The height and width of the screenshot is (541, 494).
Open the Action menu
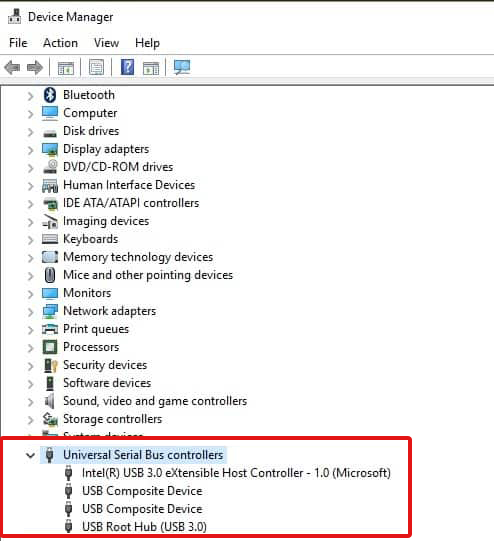point(60,43)
